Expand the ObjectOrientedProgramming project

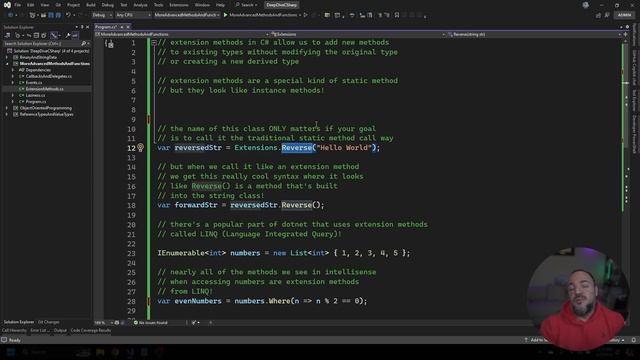7,108
